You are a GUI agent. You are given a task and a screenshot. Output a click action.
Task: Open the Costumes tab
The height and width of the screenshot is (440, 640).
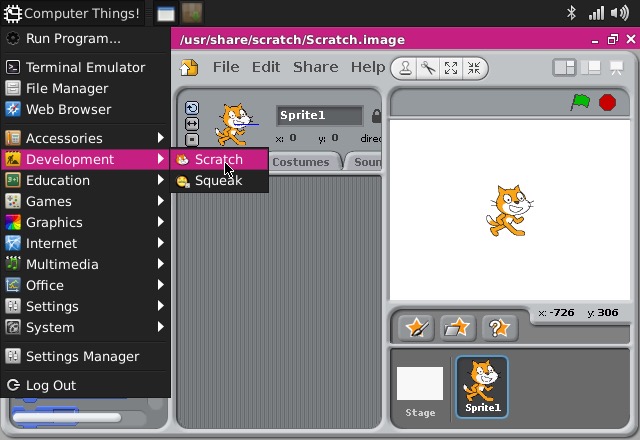[x=300, y=162]
